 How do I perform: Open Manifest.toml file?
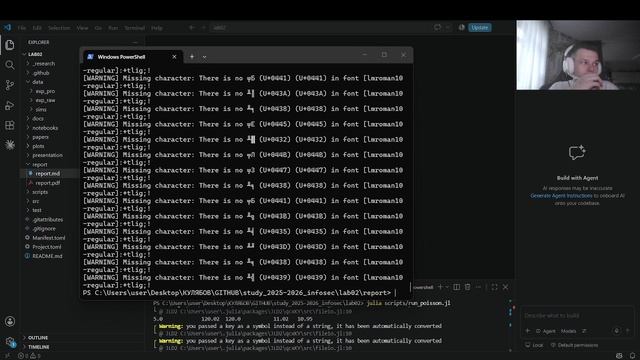(x=49, y=238)
